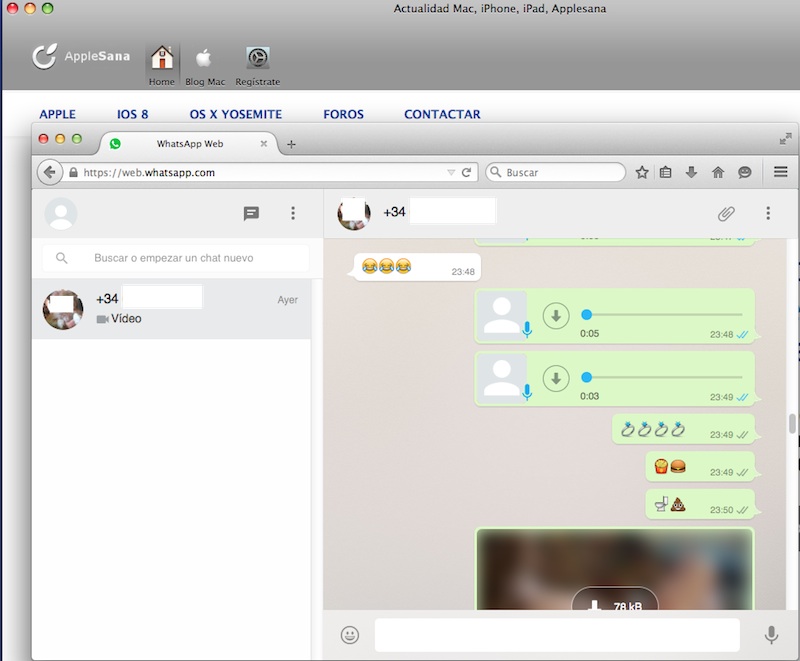Download the 0:05 voice message
Screen dimensions: 800x661
[556, 316]
